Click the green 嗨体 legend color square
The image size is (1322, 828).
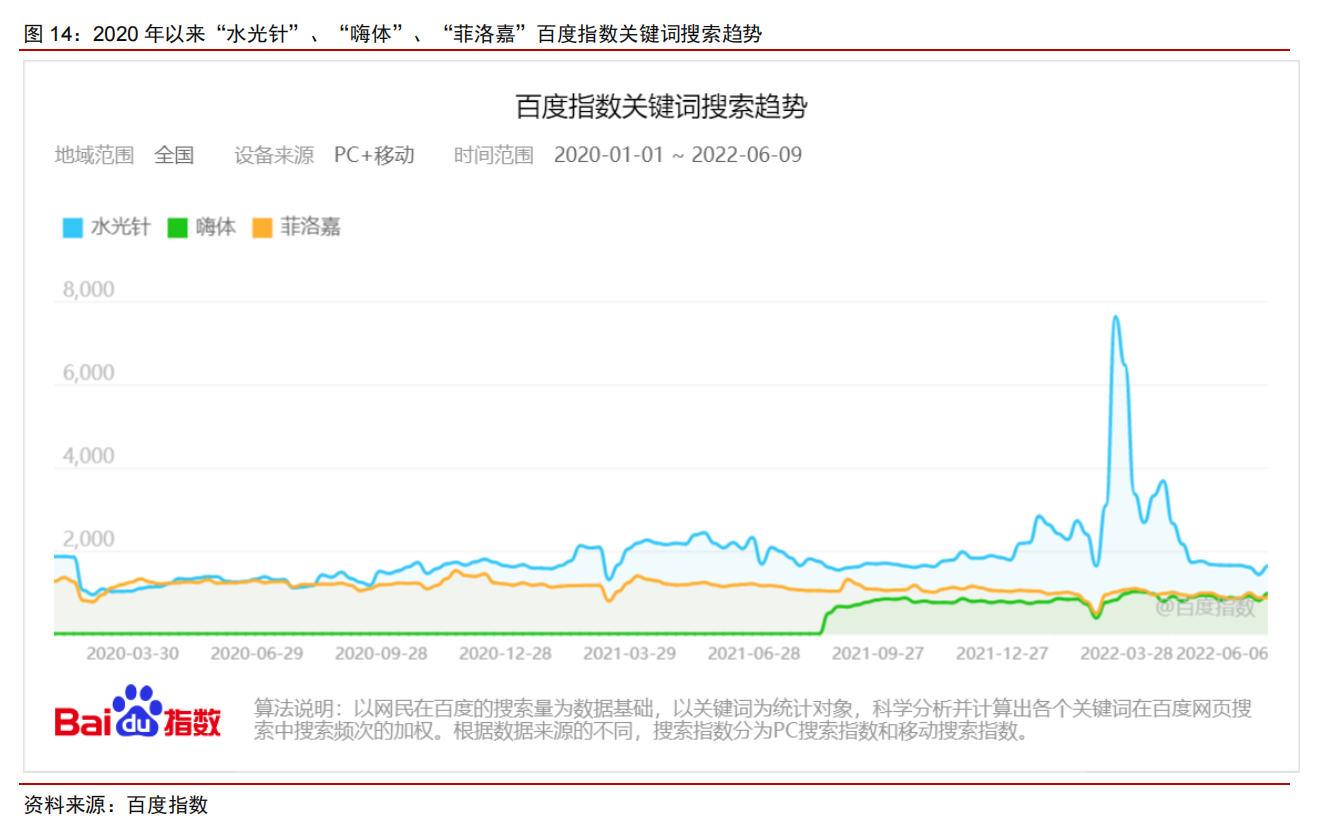[x=177, y=228]
